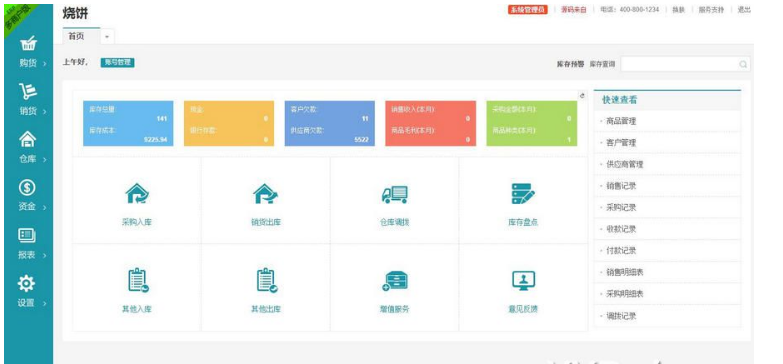Click the refresh icon above stat cards
The image size is (783, 364).
pyautogui.click(x=582, y=95)
